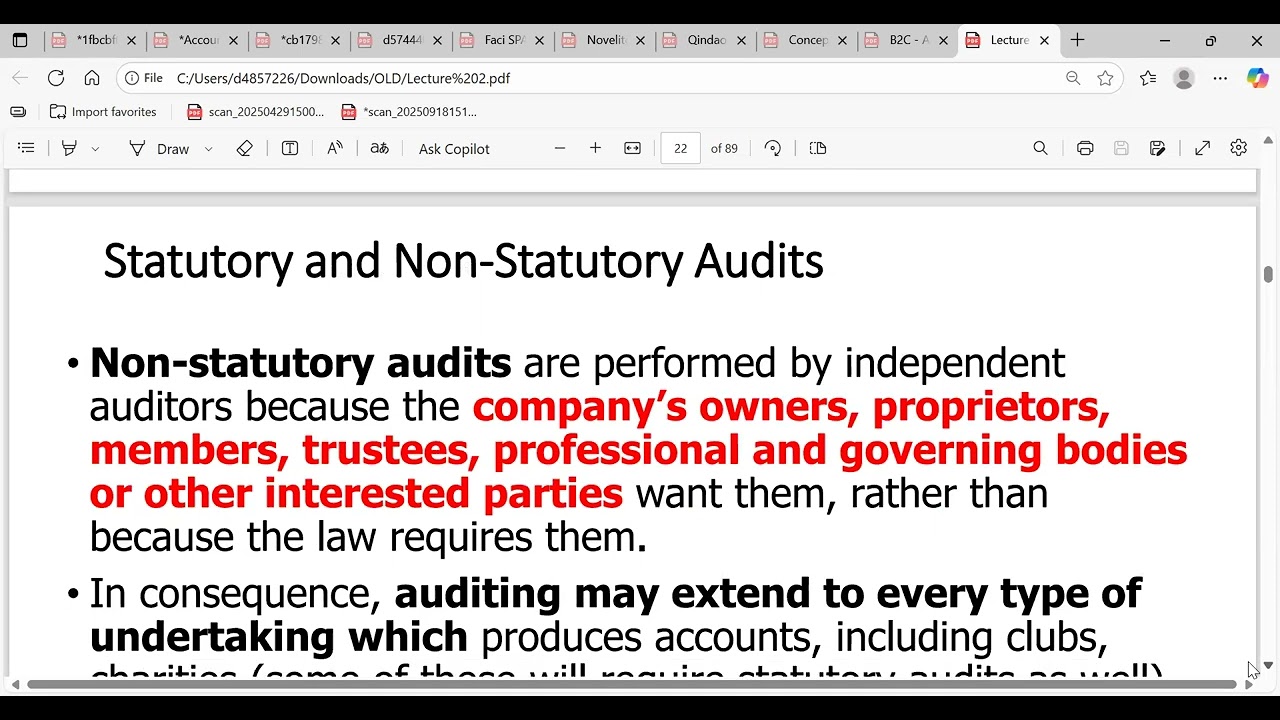Switch to the Concep tab
The width and height of the screenshot is (1280, 720).
pos(809,41)
